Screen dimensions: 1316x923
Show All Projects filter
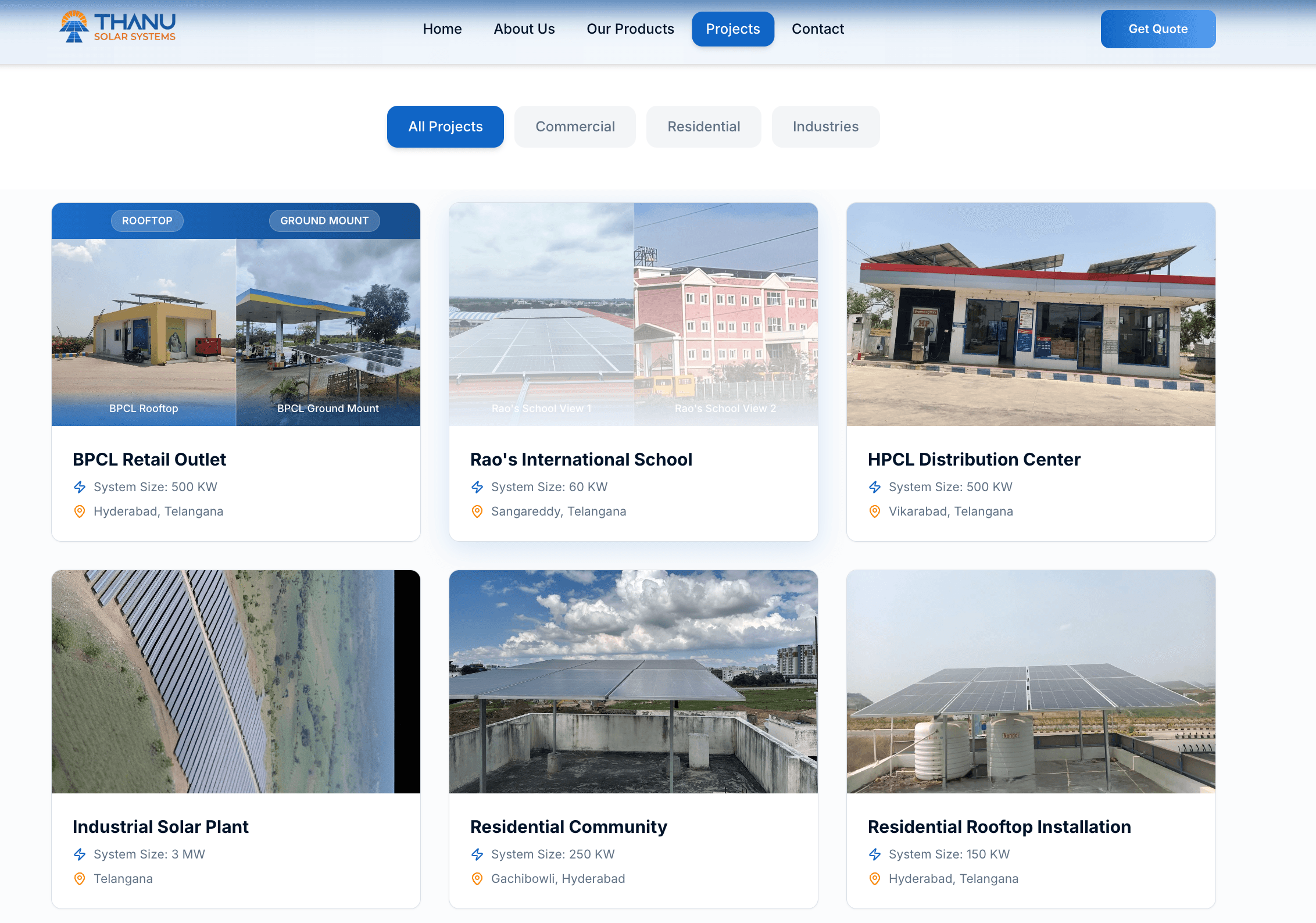(445, 127)
